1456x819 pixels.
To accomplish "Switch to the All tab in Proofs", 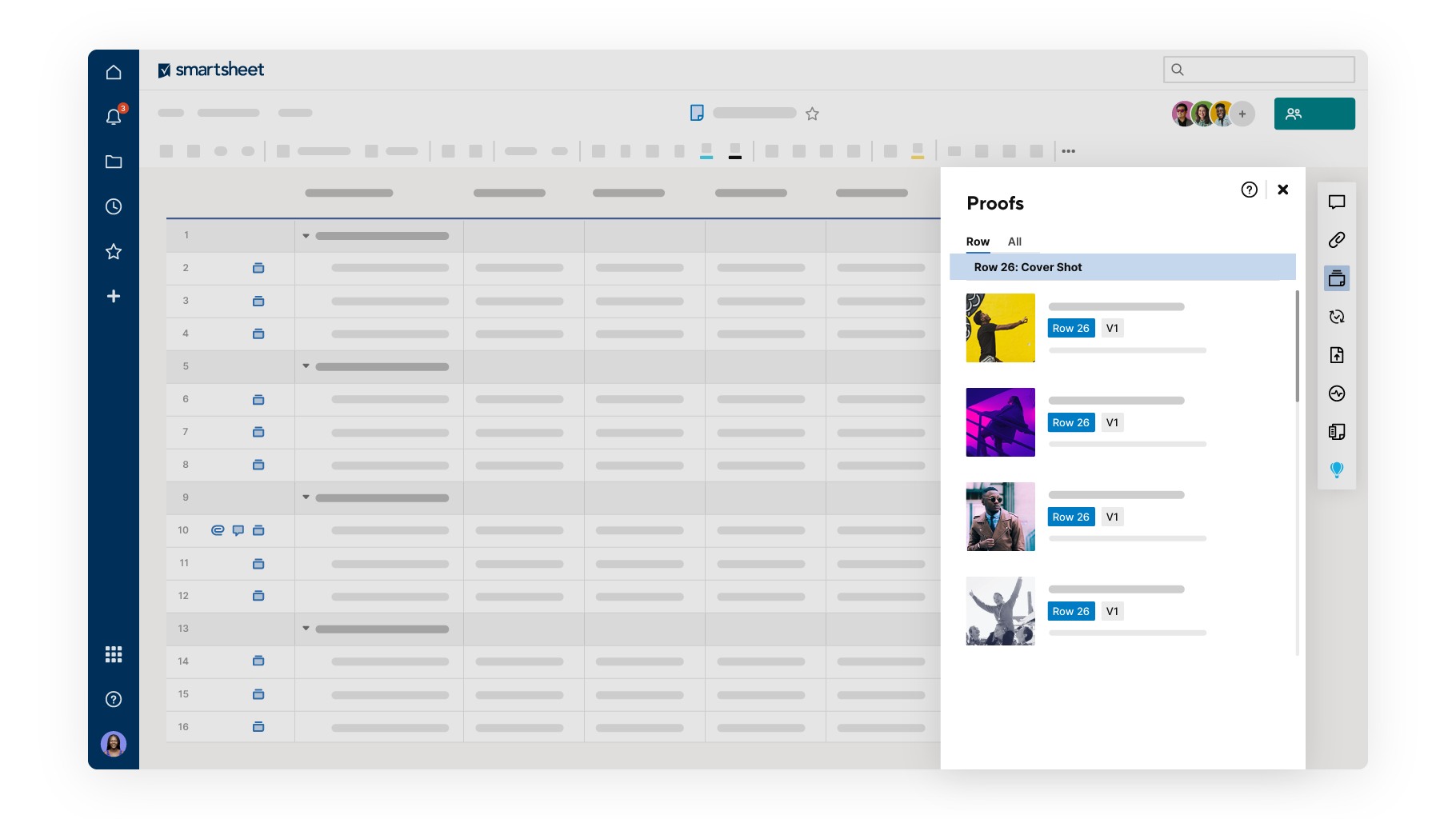I will point(1014,242).
